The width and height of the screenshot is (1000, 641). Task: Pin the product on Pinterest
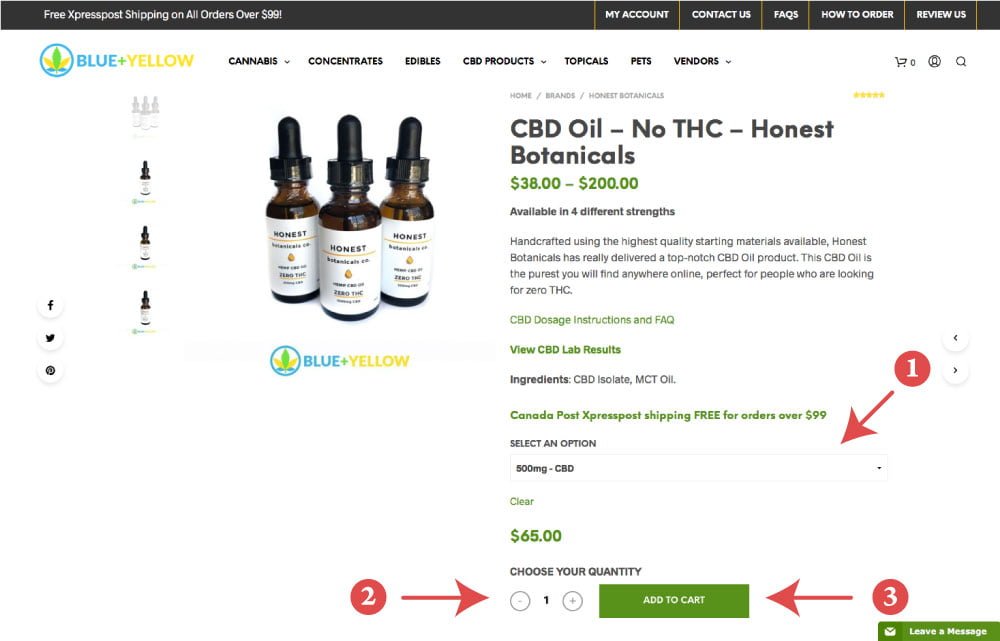point(50,371)
